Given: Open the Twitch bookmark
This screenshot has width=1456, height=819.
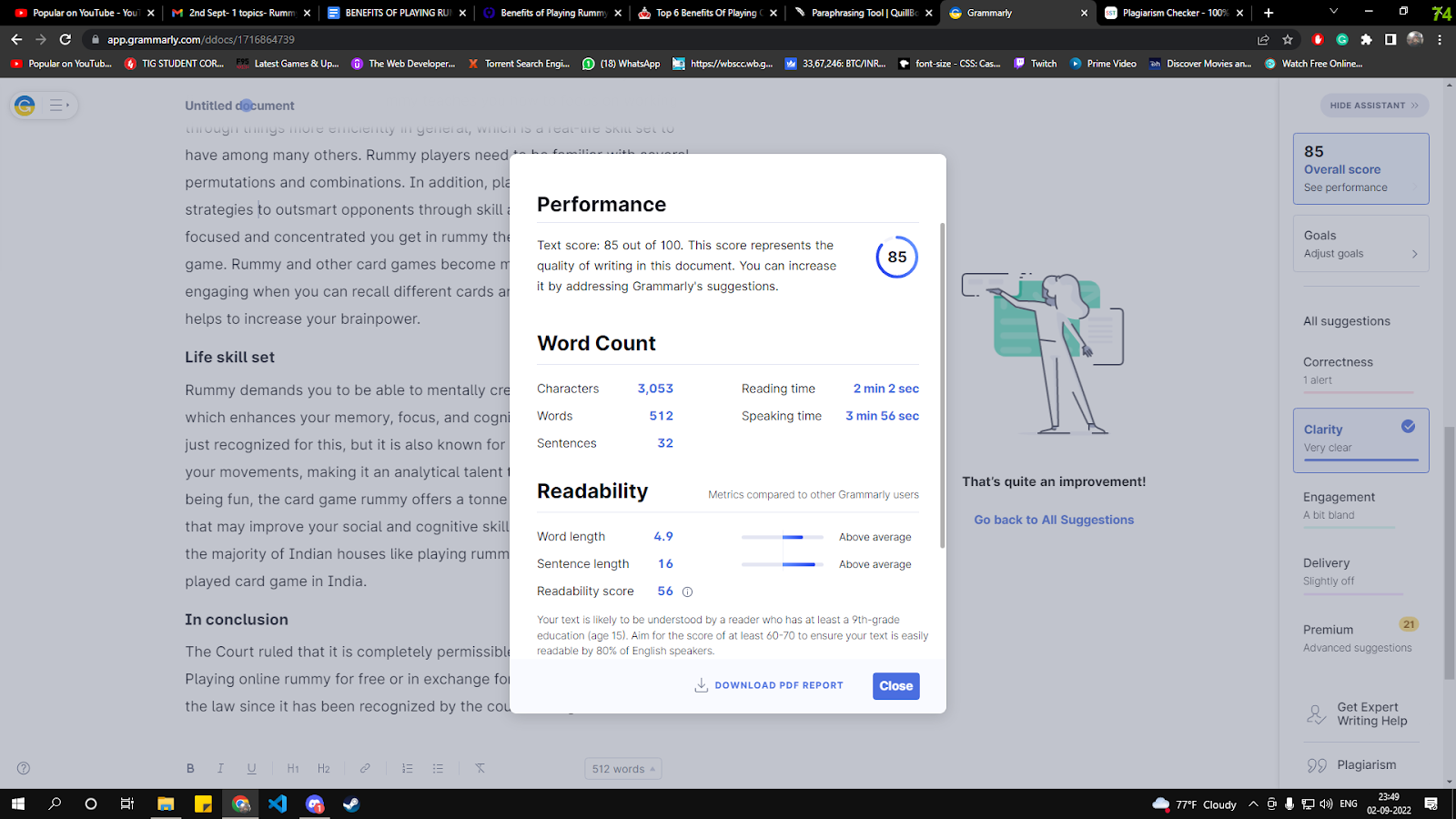Looking at the screenshot, I should 1036,64.
